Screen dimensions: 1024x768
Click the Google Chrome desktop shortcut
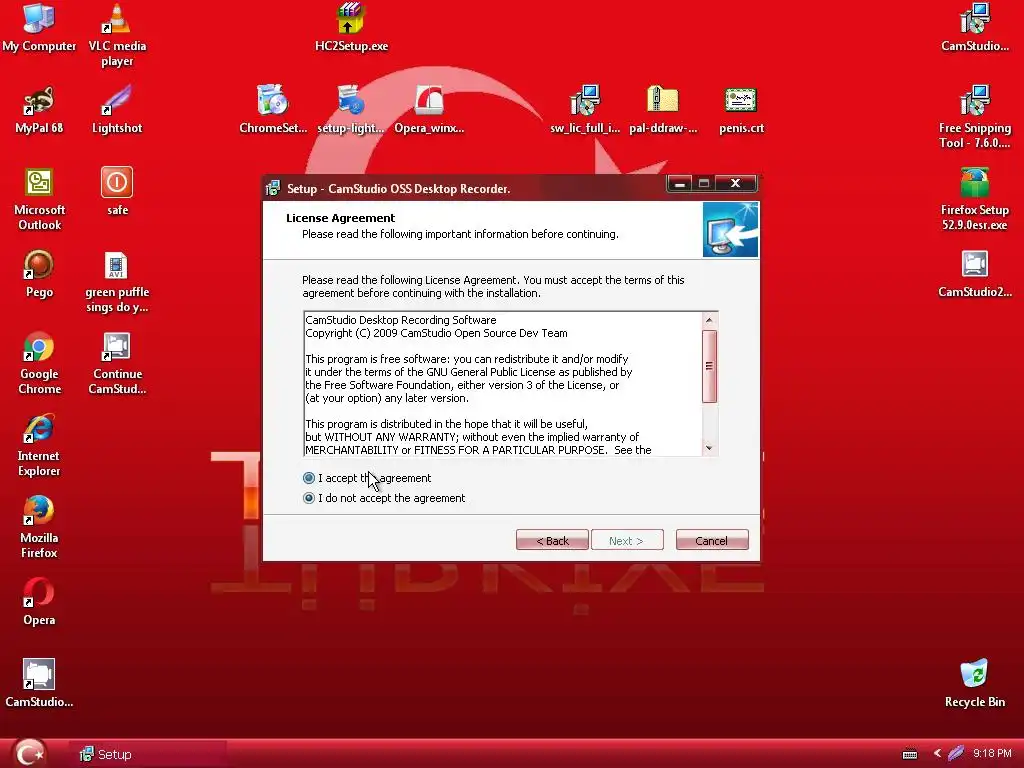[x=39, y=363]
